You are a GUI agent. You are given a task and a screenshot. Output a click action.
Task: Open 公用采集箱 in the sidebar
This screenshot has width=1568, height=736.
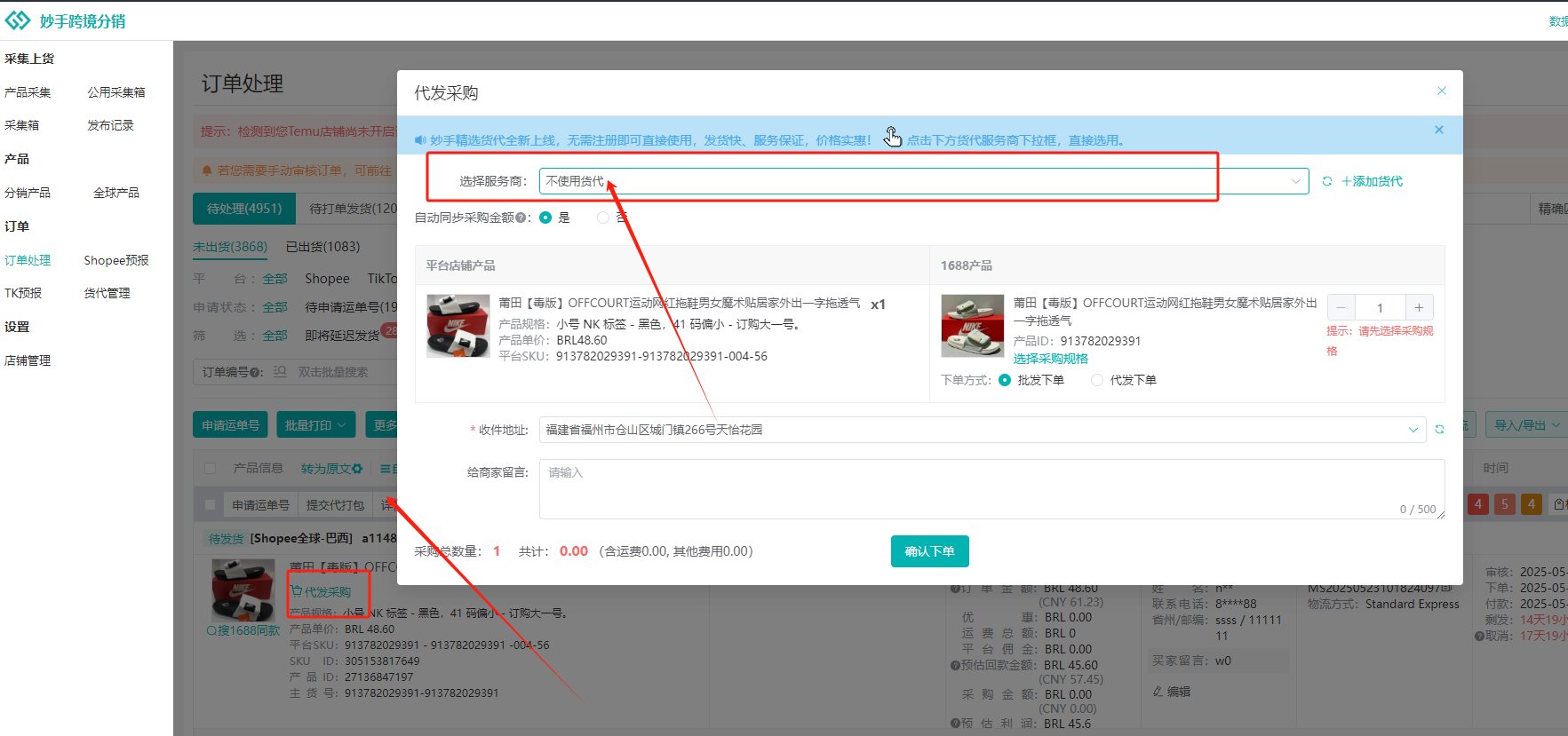coord(116,92)
